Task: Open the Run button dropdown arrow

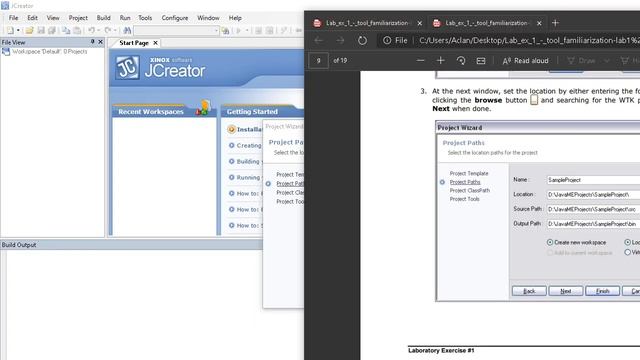Action: tap(247, 31)
